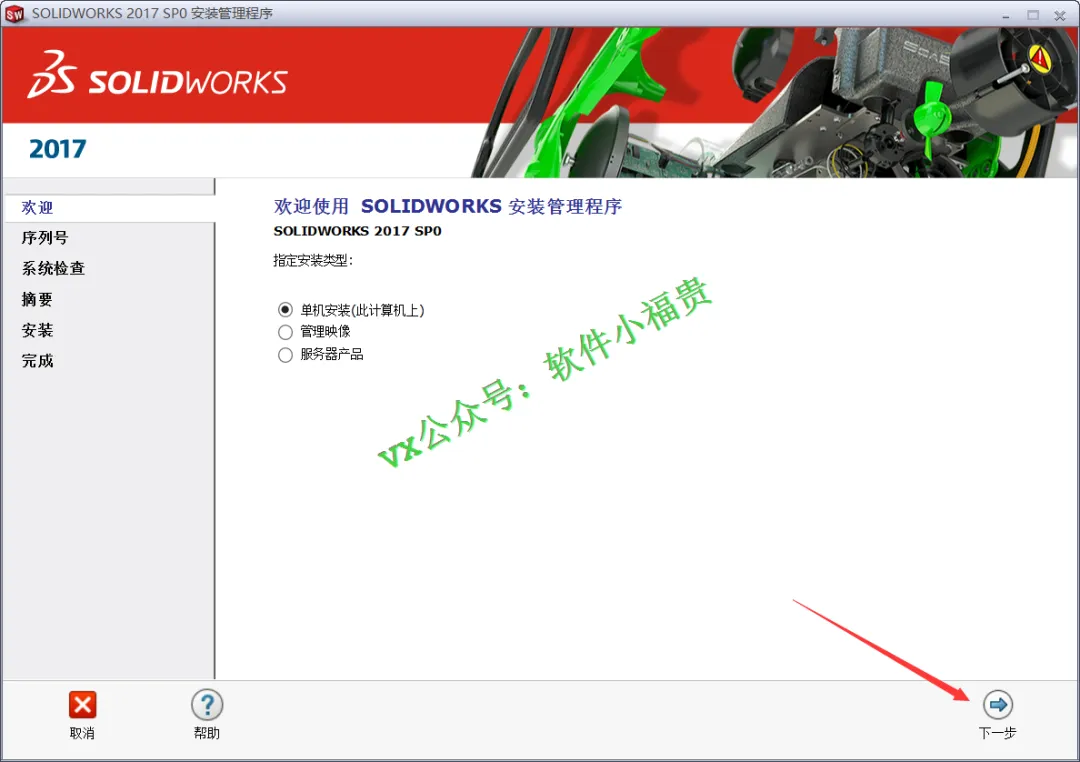The image size is (1080, 762).
Task: Click the Next step arrow icon
Action: pos(997,705)
